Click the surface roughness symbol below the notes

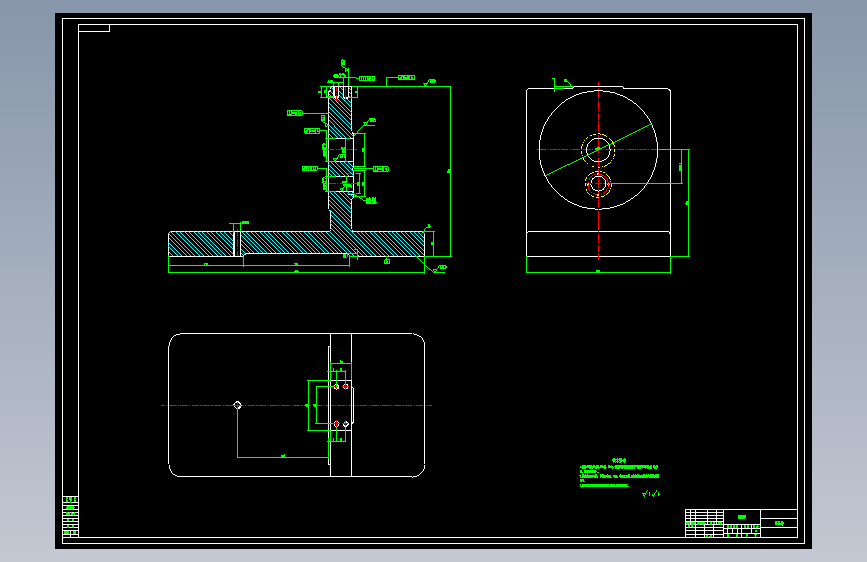click(651, 493)
